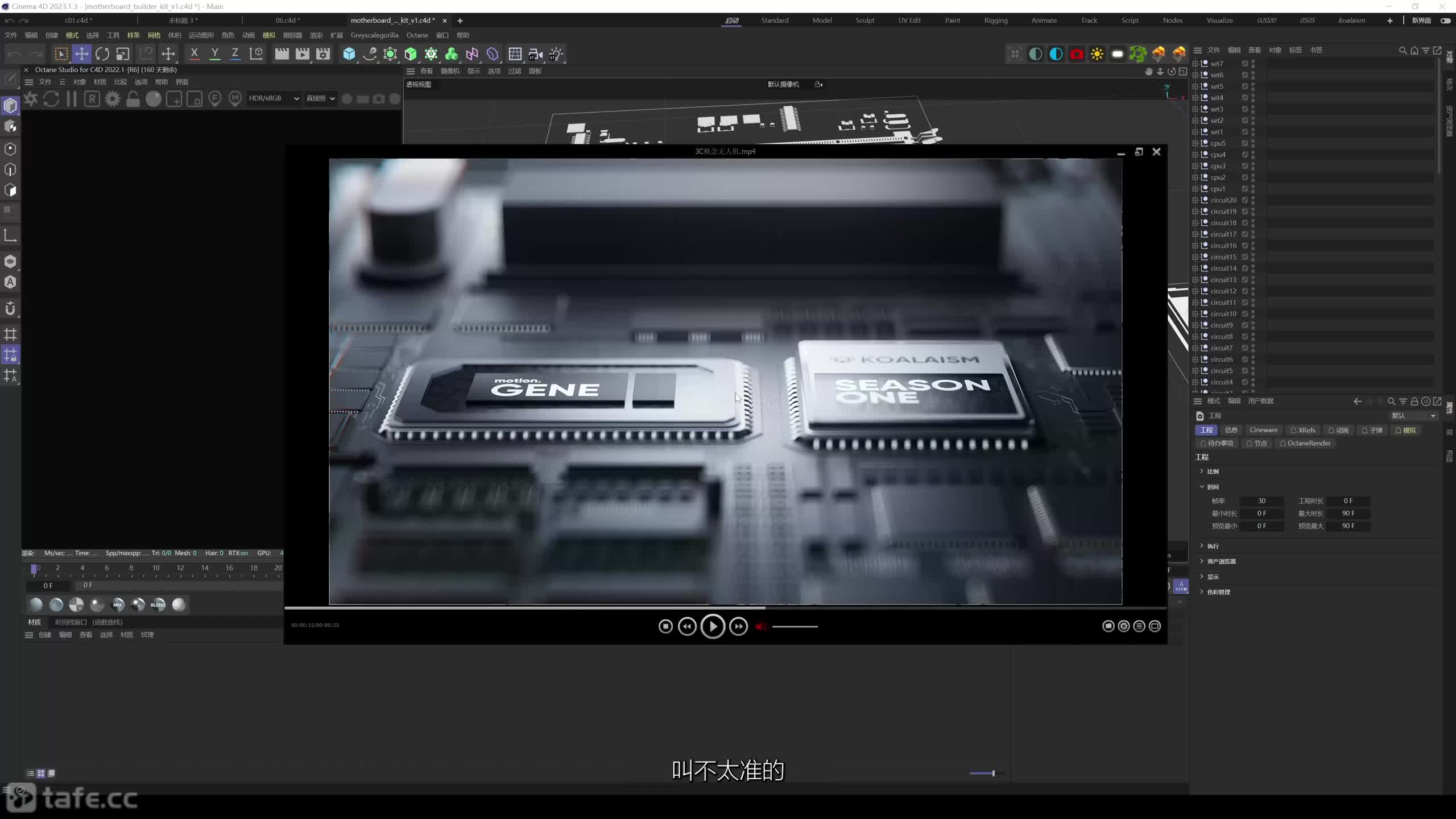Click the Octane render region R icon
The height and width of the screenshot is (819, 1456).
point(92,99)
